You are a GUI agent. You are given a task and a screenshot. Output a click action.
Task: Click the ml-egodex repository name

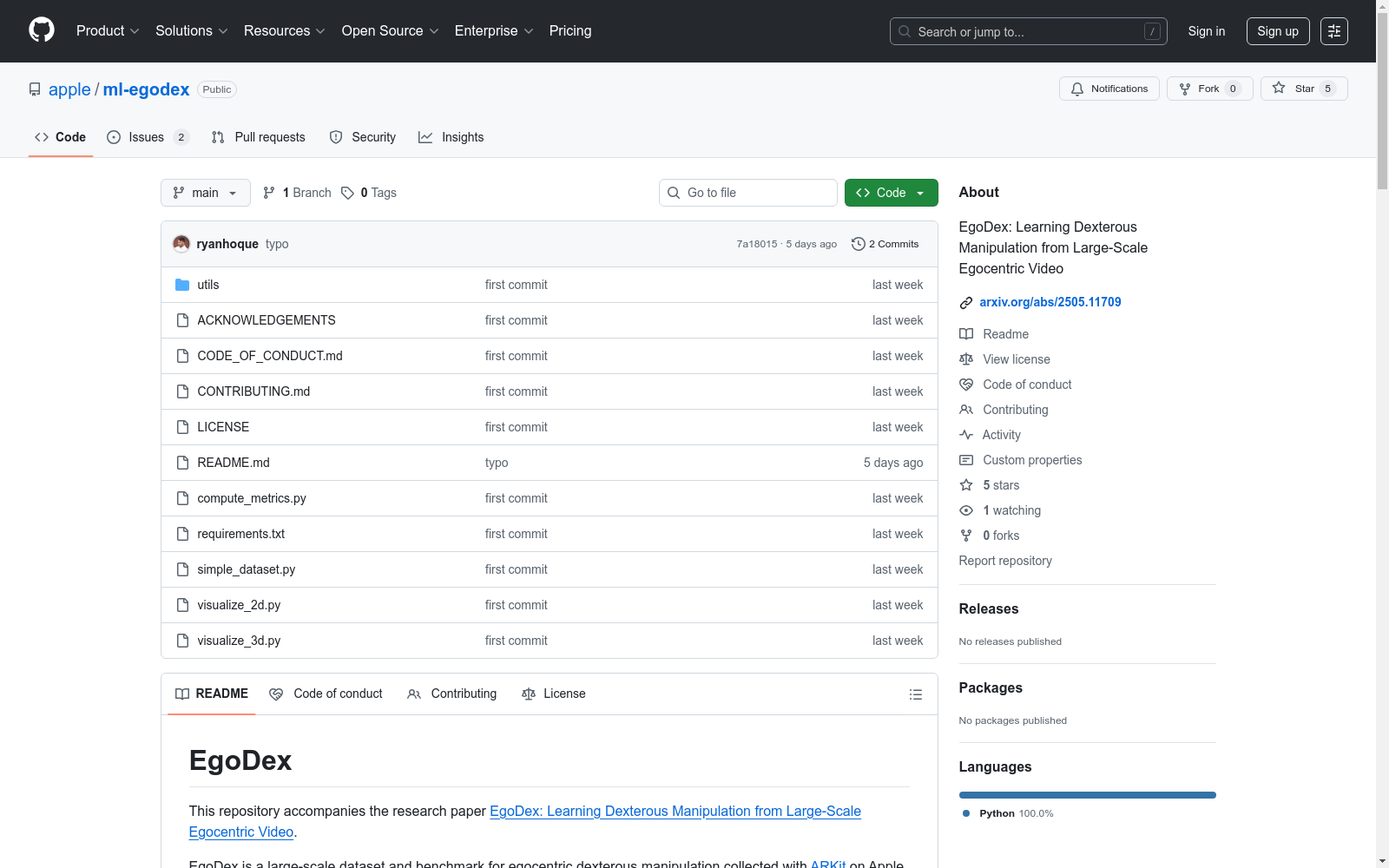pyautogui.click(x=146, y=89)
